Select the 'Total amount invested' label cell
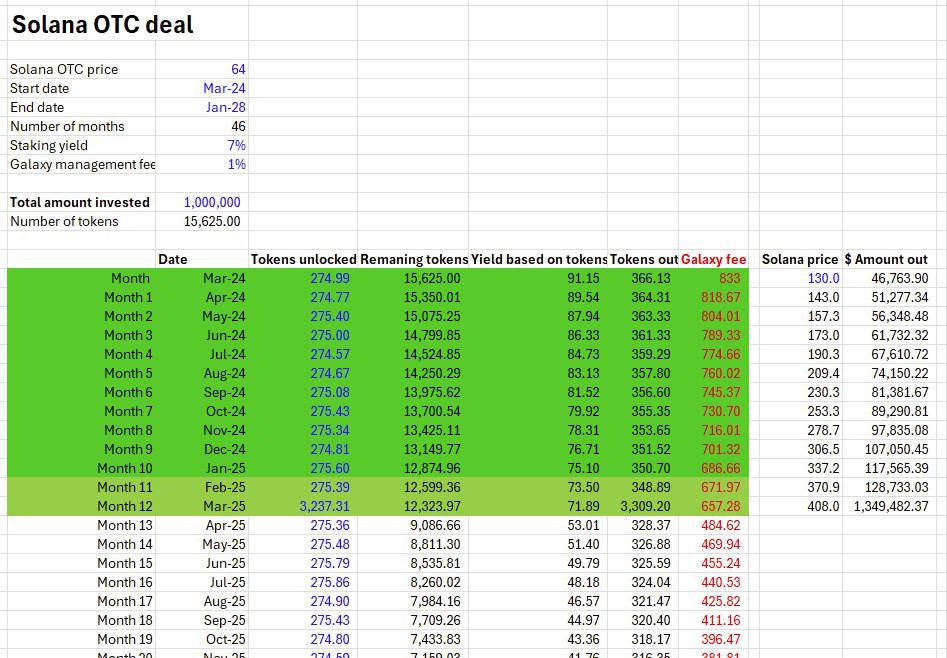The width and height of the screenshot is (947, 658). coord(80,202)
